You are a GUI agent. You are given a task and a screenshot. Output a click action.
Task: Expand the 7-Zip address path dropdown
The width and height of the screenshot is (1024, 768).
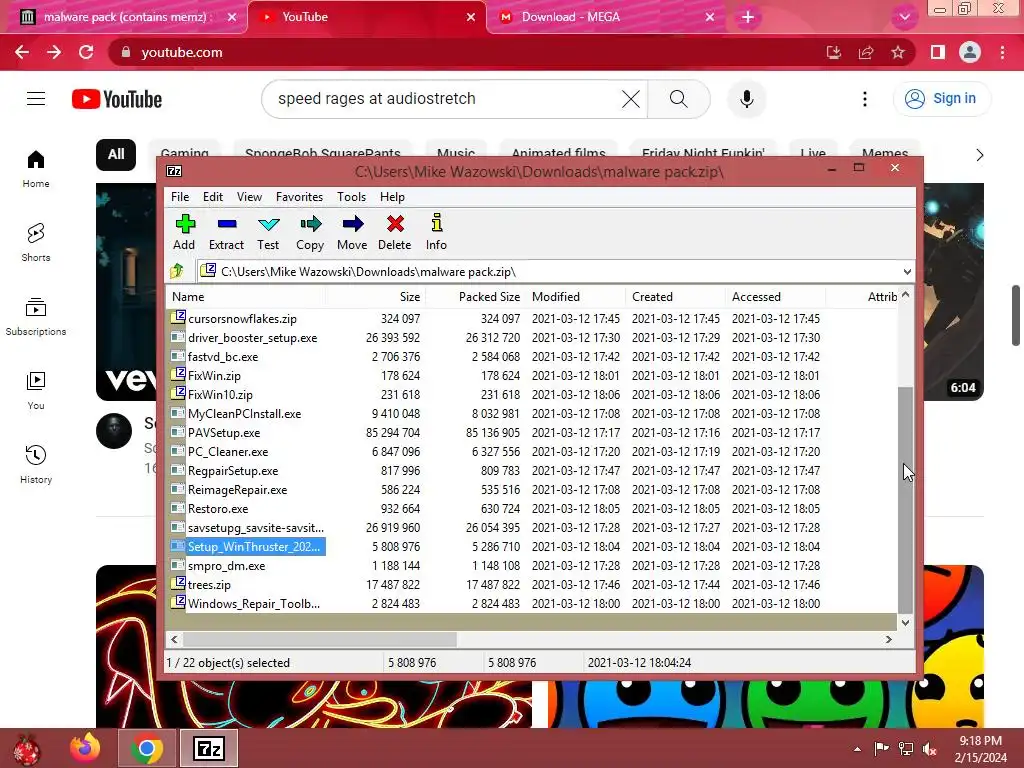907,272
